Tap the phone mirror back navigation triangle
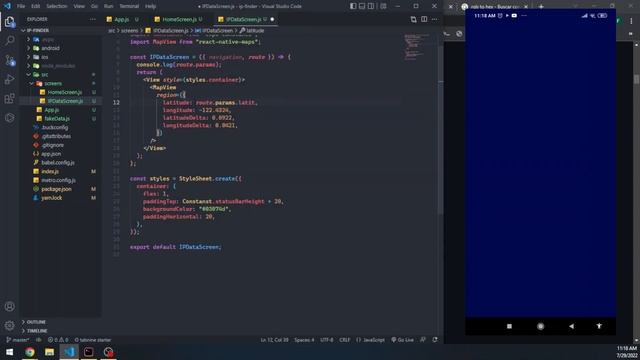Viewport: 640px width, 360px height. point(571,326)
